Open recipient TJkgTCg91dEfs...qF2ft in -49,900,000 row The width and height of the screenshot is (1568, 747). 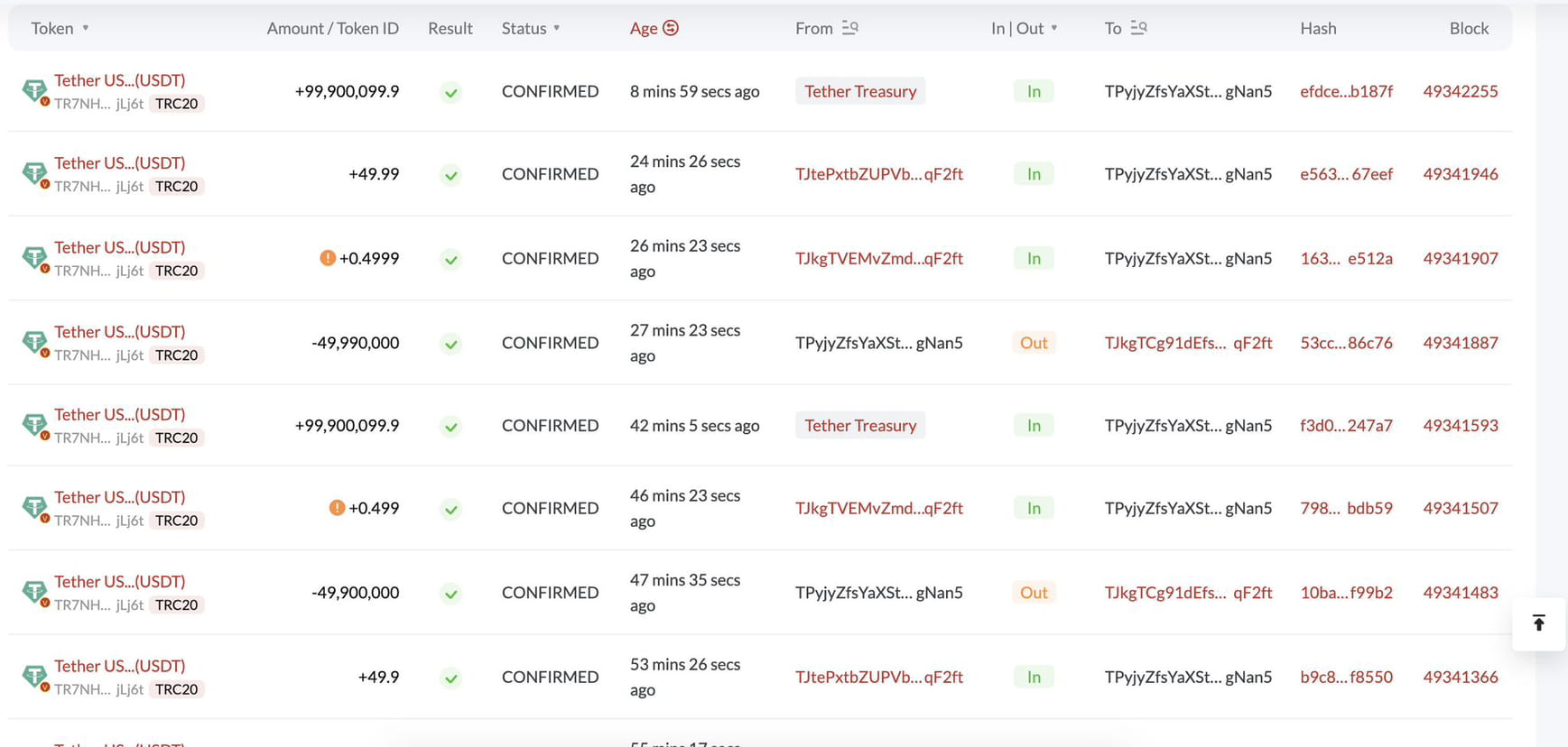[x=1188, y=593]
